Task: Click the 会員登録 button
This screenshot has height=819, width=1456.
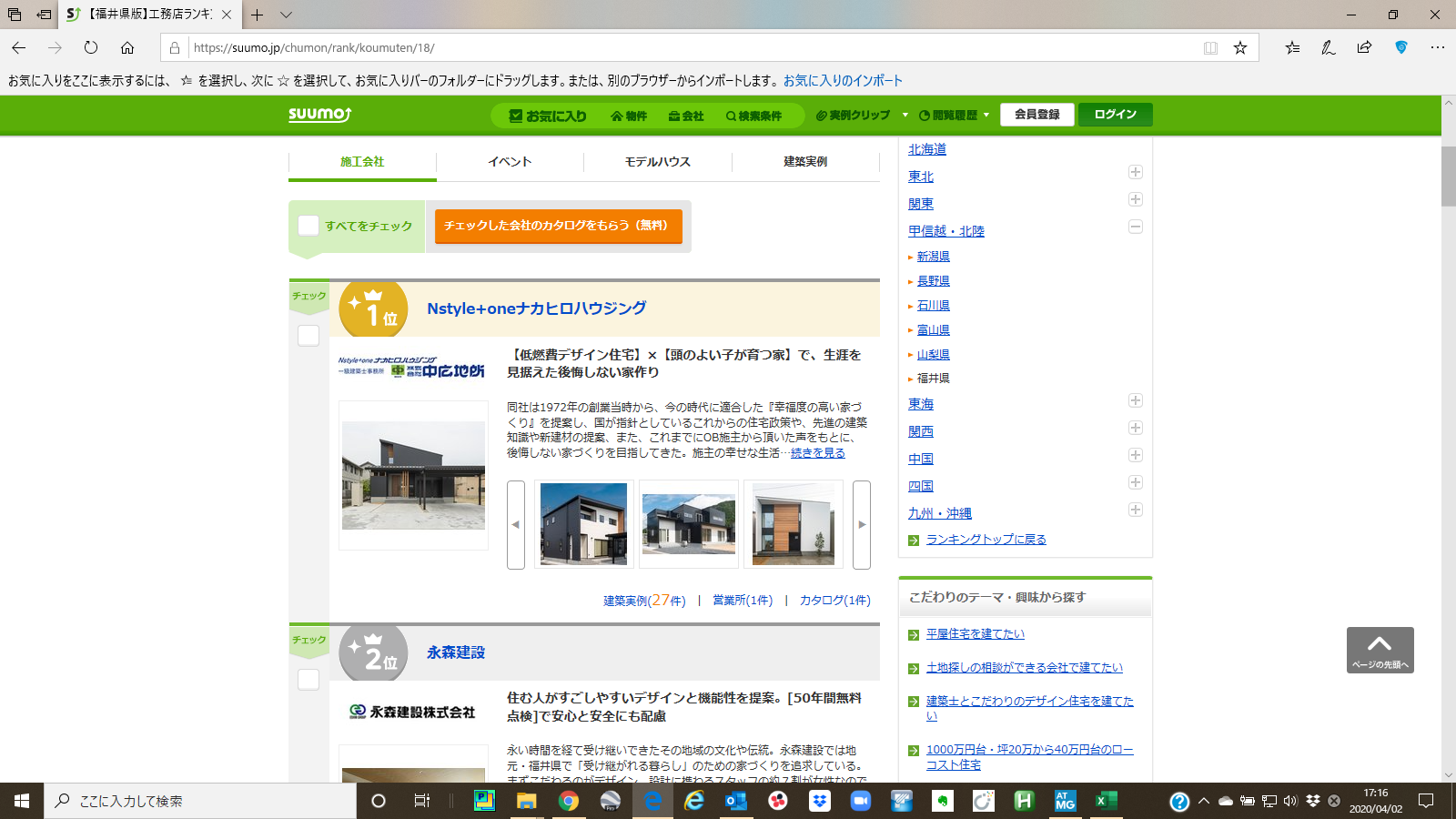Action: pyautogui.click(x=1037, y=115)
